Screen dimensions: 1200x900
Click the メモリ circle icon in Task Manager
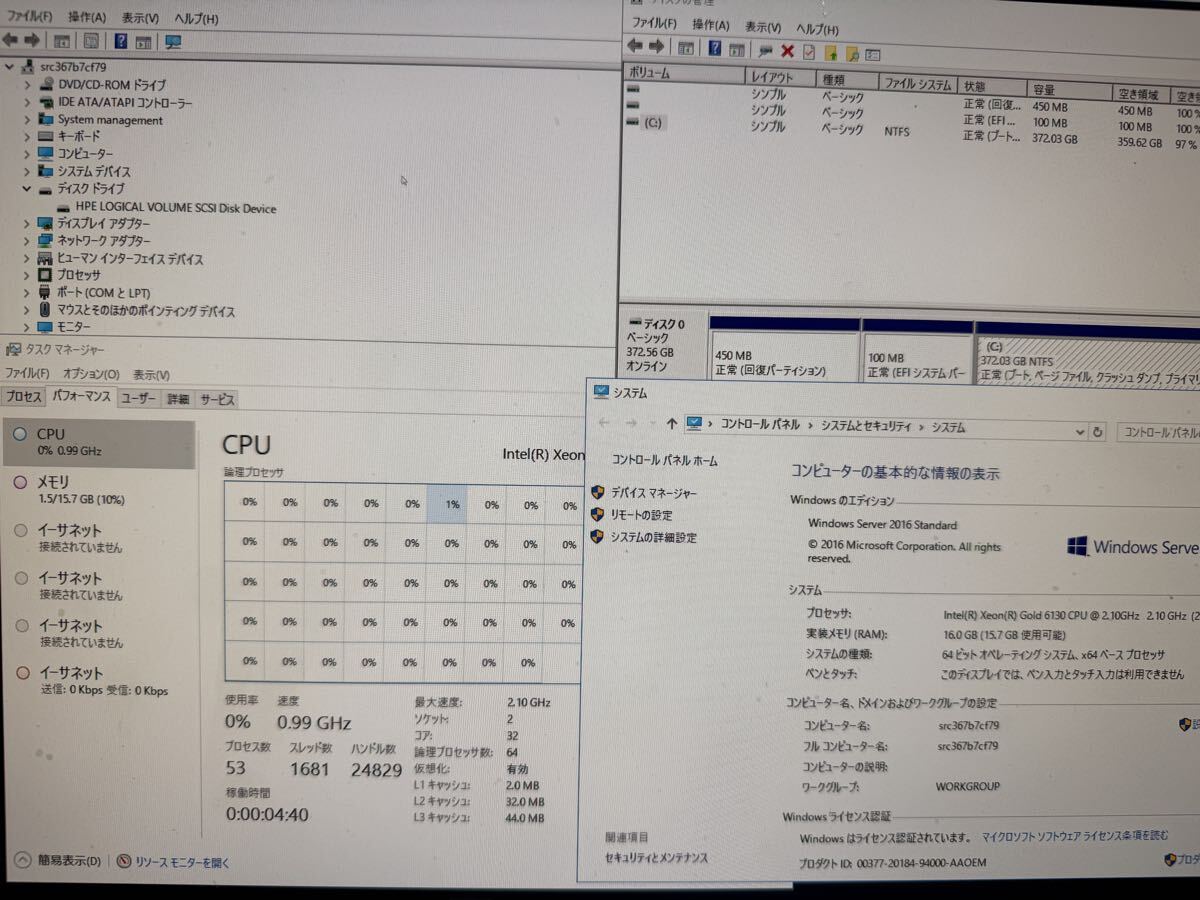[21, 482]
